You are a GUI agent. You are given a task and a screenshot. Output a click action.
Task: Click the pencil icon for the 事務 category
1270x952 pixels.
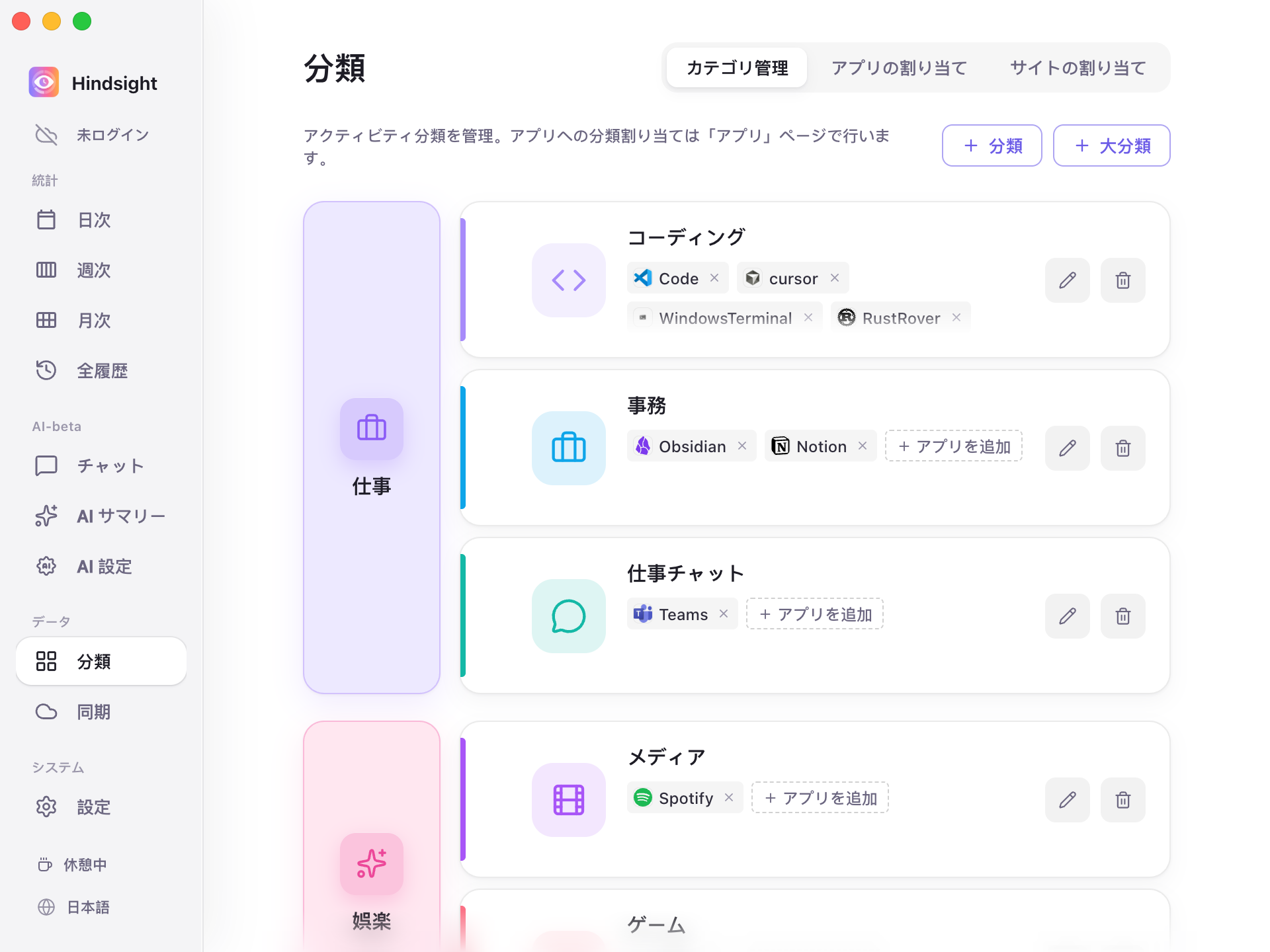pyautogui.click(x=1067, y=448)
